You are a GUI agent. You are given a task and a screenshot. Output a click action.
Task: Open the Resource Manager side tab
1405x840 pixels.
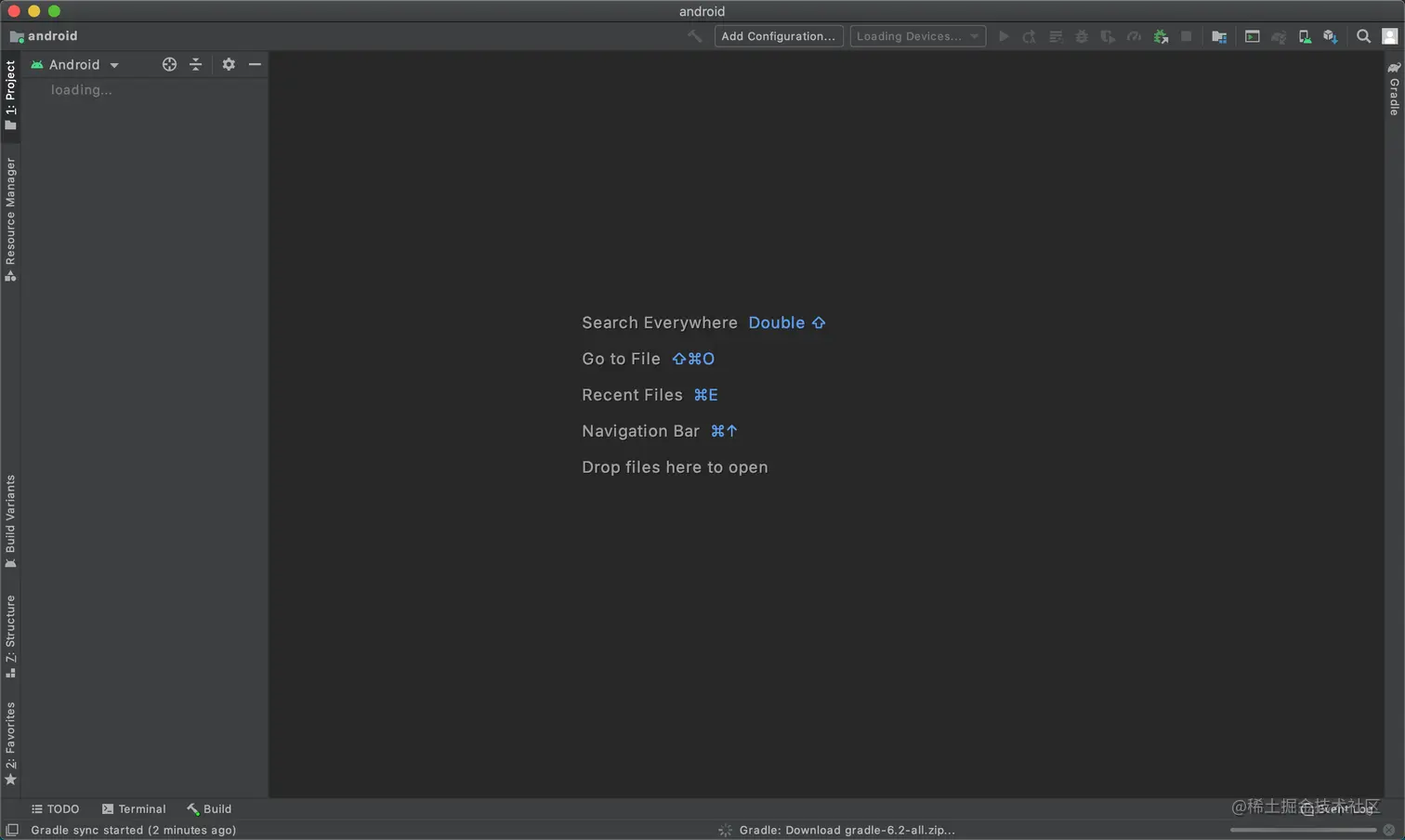(10, 219)
